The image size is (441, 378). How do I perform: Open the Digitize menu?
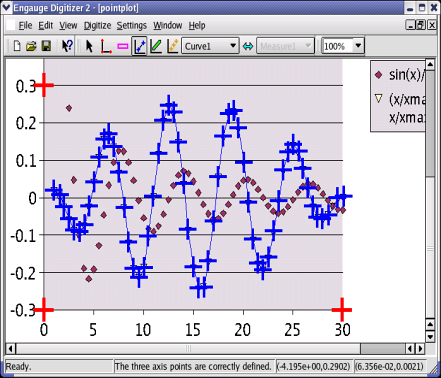[97, 25]
